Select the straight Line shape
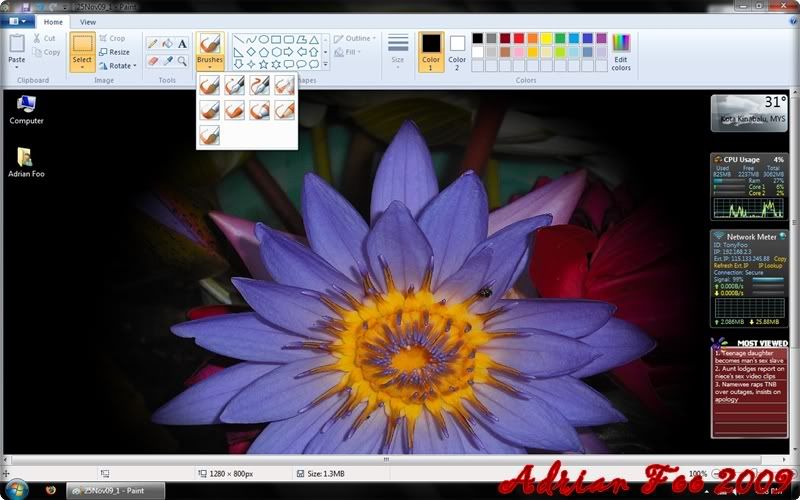The height and width of the screenshot is (500, 800). pos(238,39)
